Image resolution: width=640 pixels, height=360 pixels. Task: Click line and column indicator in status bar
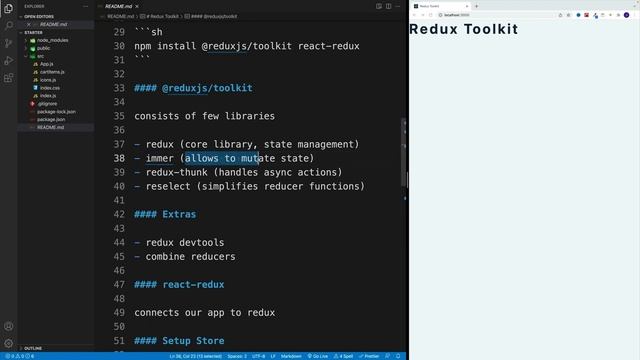click(196, 356)
